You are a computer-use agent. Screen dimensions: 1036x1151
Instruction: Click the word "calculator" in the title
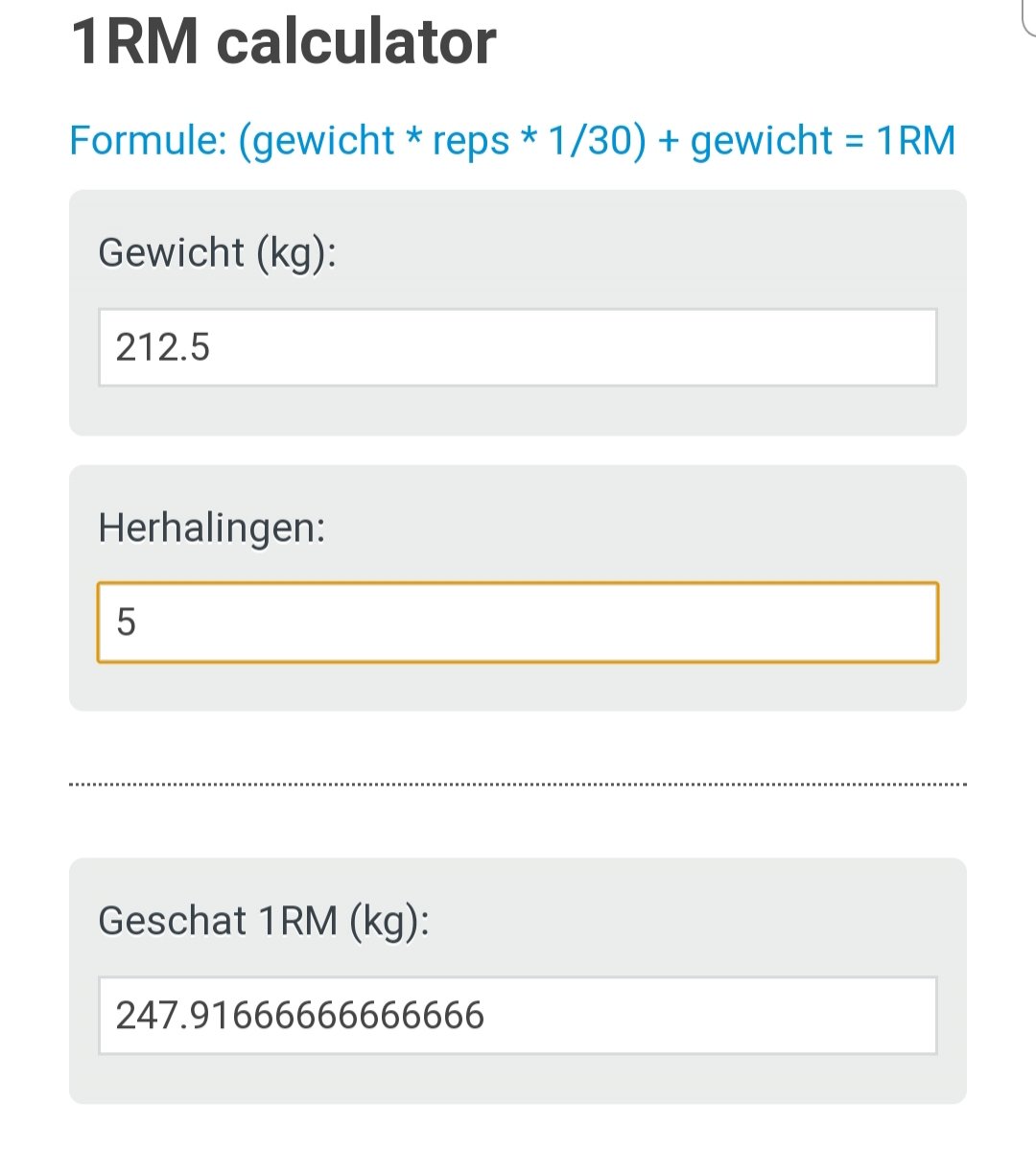tap(357, 42)
